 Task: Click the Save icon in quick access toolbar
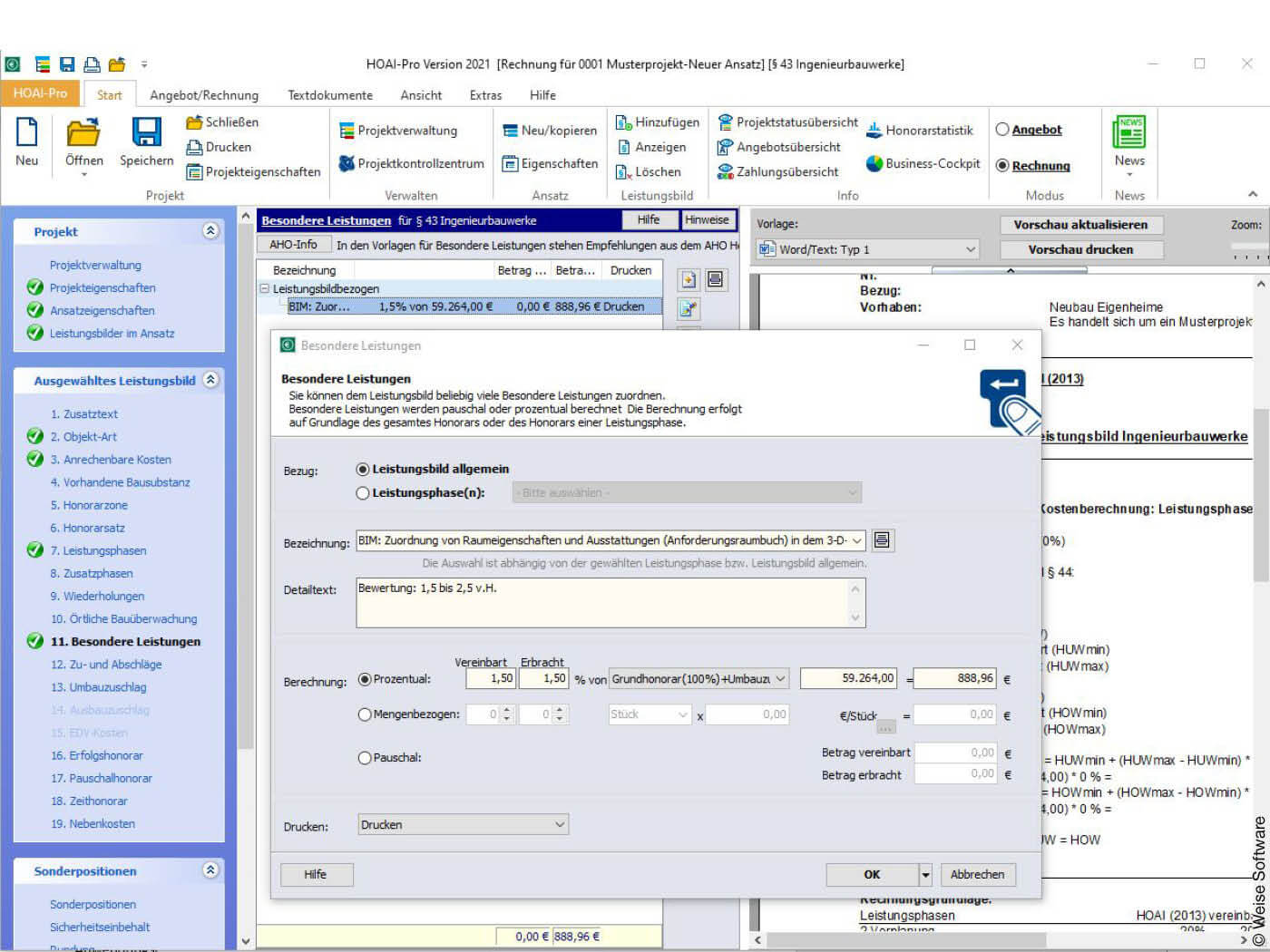click(64, 63)
